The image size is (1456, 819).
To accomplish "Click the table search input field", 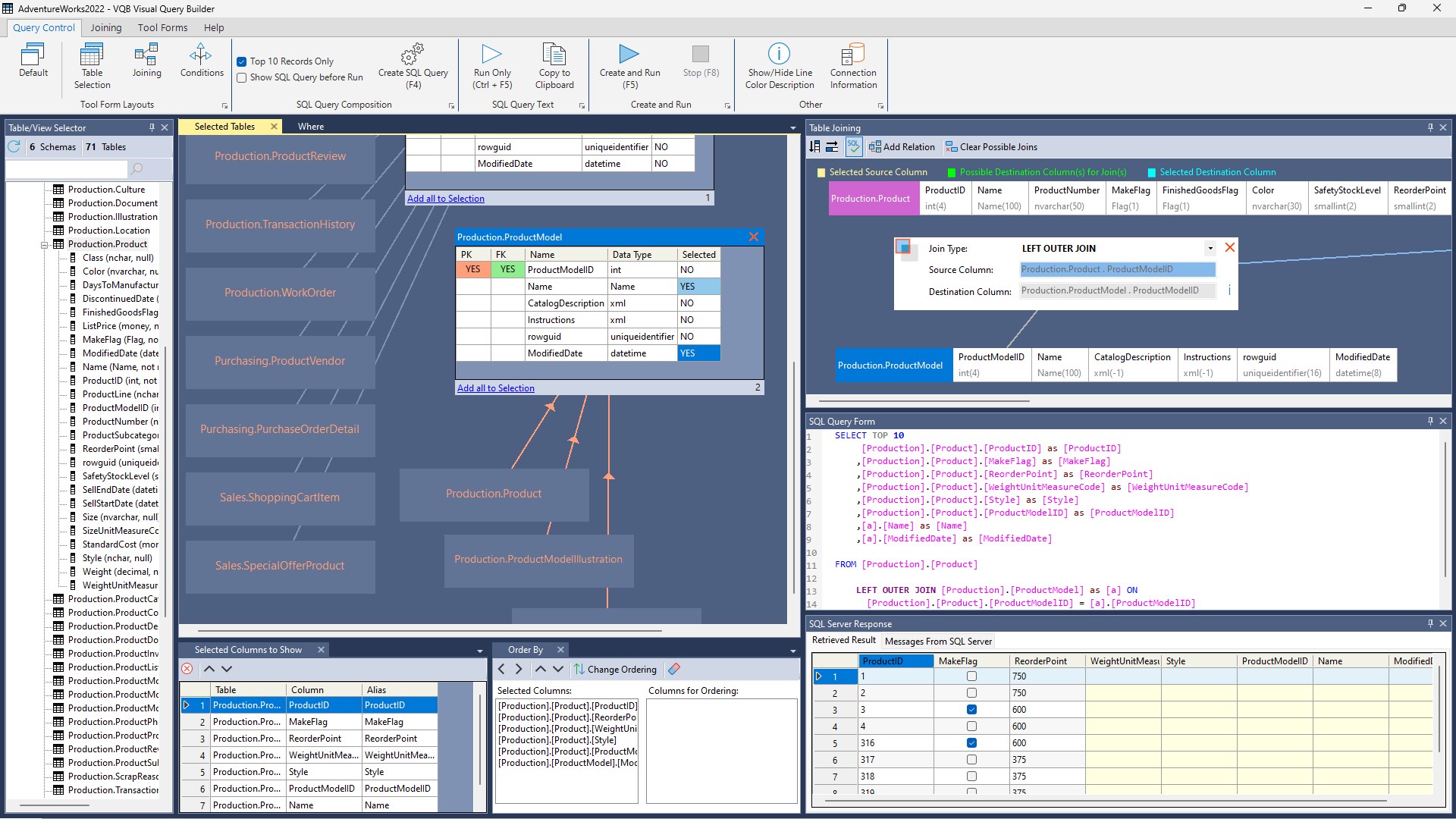I will click(x=68, y=168).
